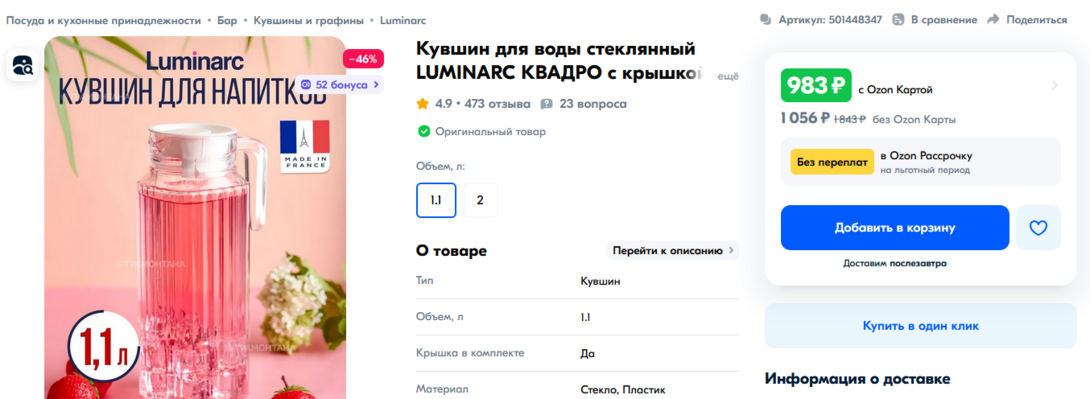Click the bonus coin icon in 52 бонуса

pyautogui.click(x=306, y=84)
